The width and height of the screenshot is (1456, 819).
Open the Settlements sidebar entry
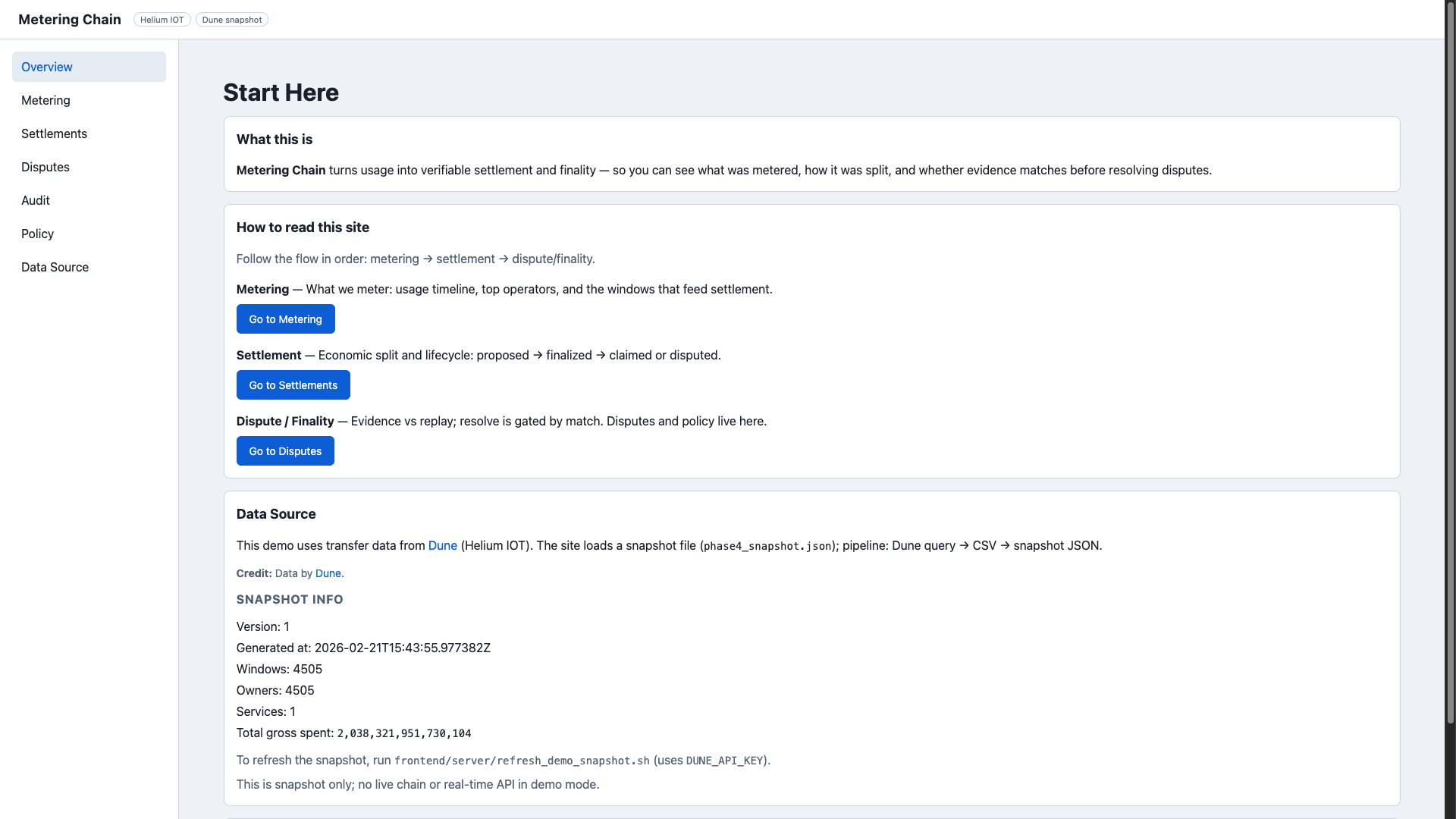coord(54,133)
